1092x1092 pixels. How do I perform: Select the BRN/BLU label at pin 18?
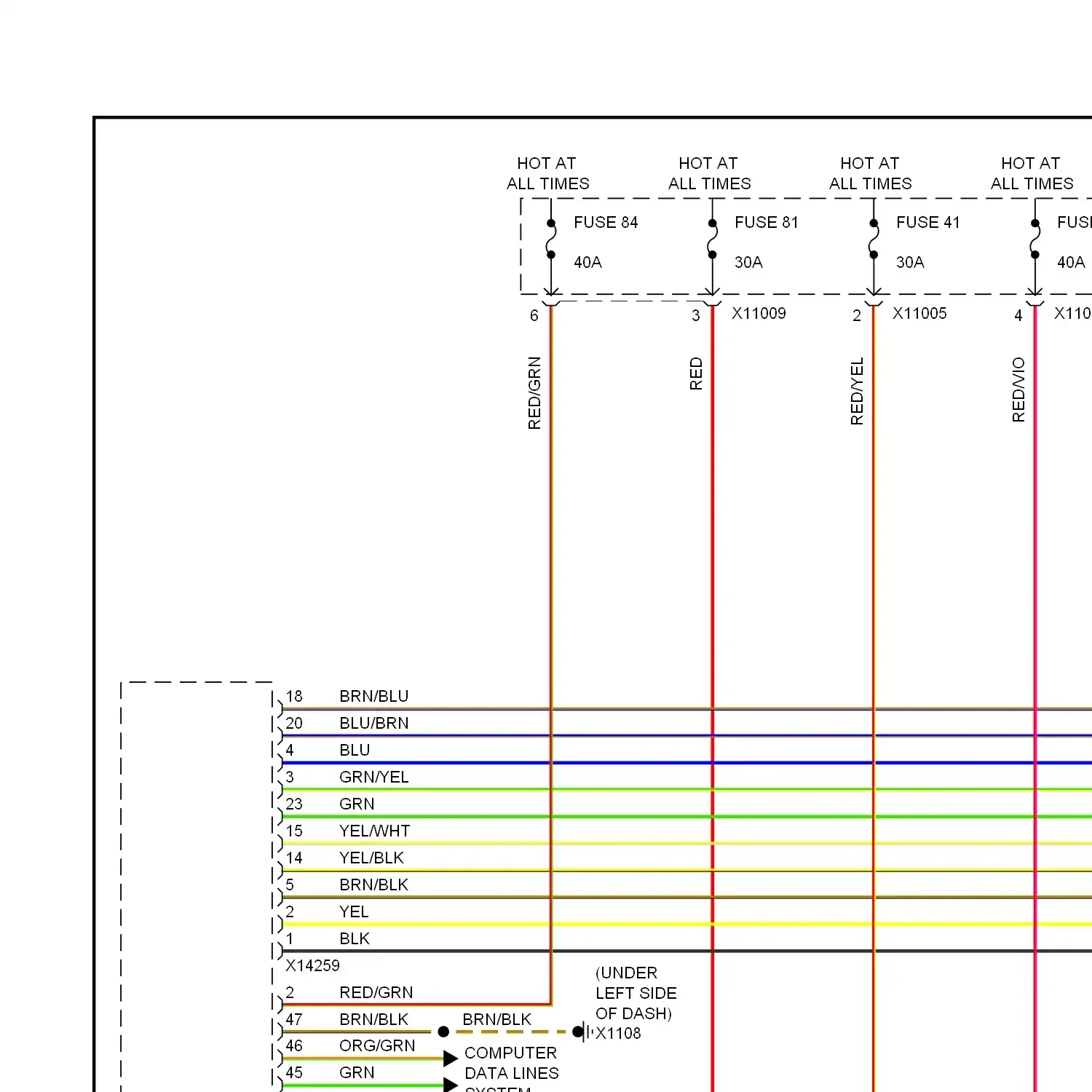tap(374, 697)
